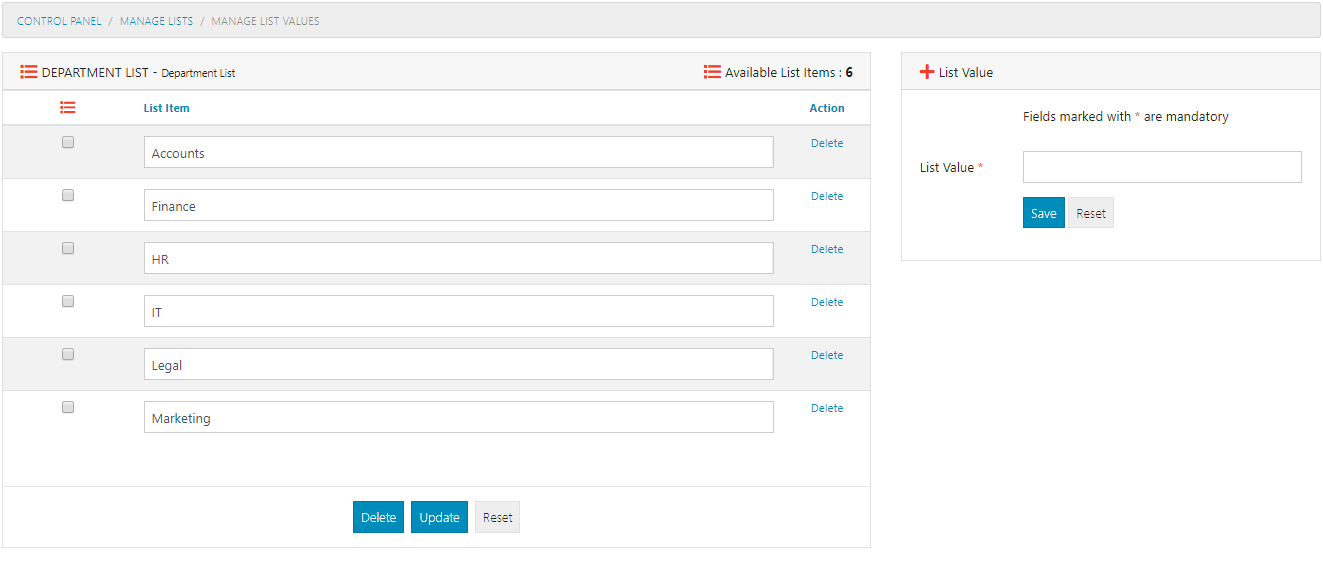Click into the Marketing list item text box

coord(458,418)
